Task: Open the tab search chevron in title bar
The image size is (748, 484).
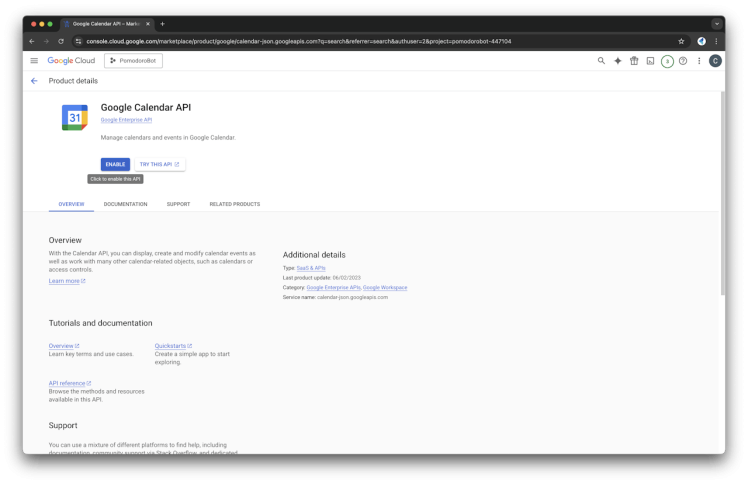Action: (x=717, y=24)
